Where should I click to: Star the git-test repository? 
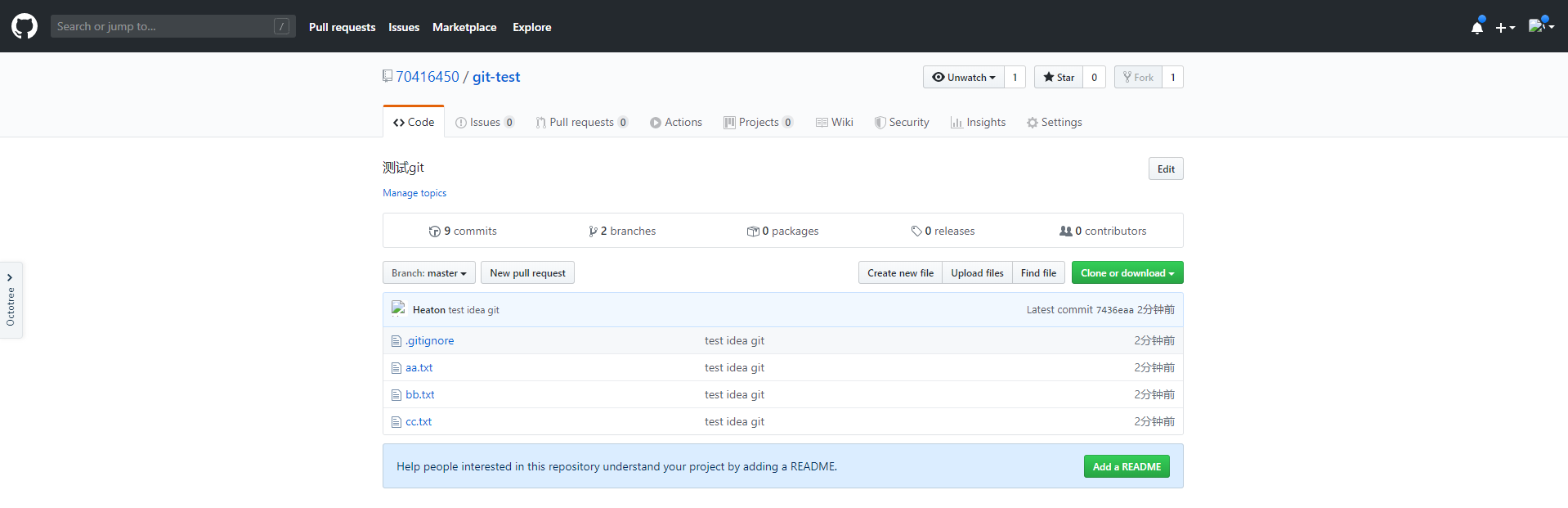pyautogui.click(x=1059, y=77)
